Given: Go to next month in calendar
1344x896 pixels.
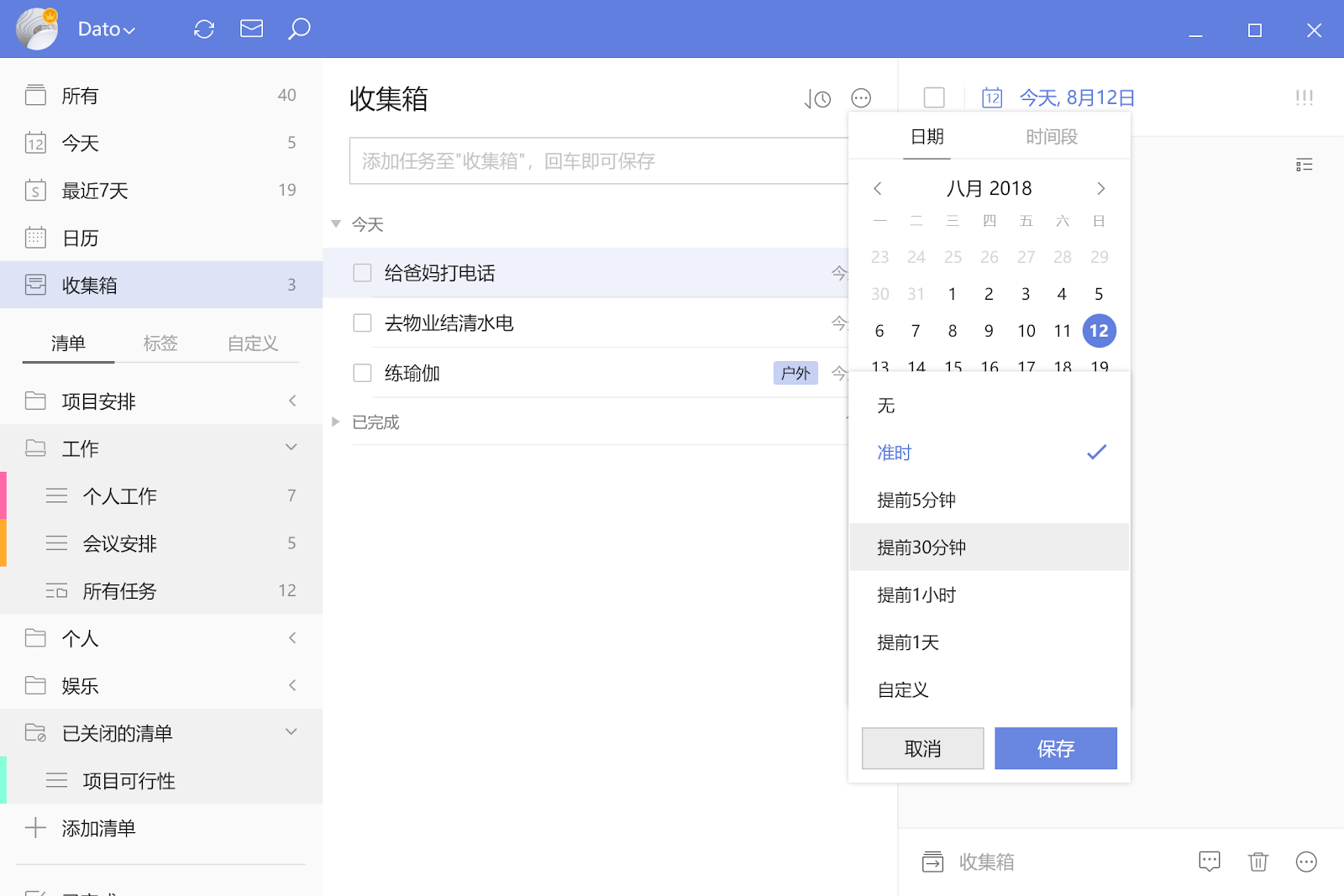Looking at the screenshot, I should tap(1100, 188).
